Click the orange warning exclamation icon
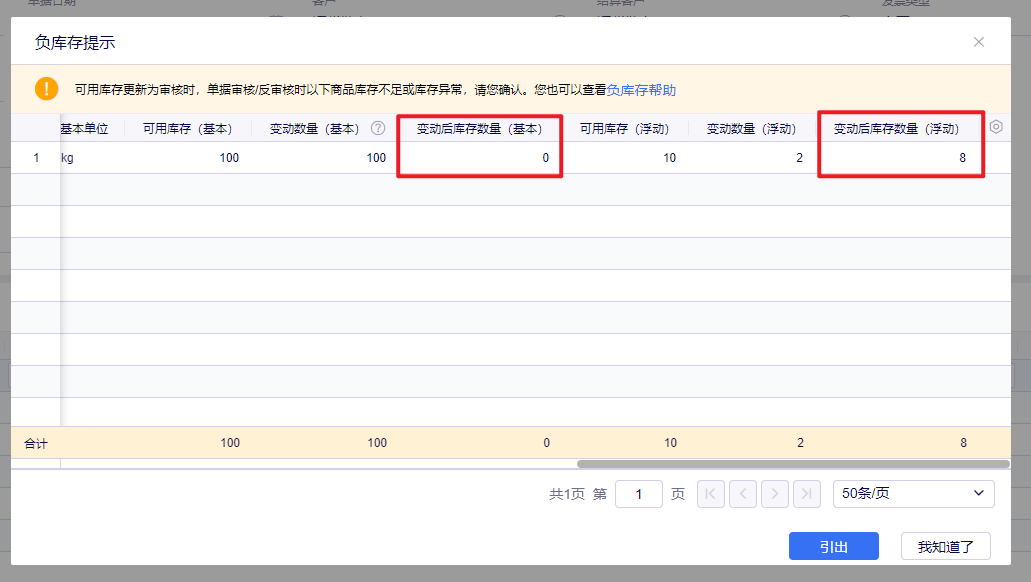Image resolution: width=1031 pixels, height=582 pixels. point(47,89)
